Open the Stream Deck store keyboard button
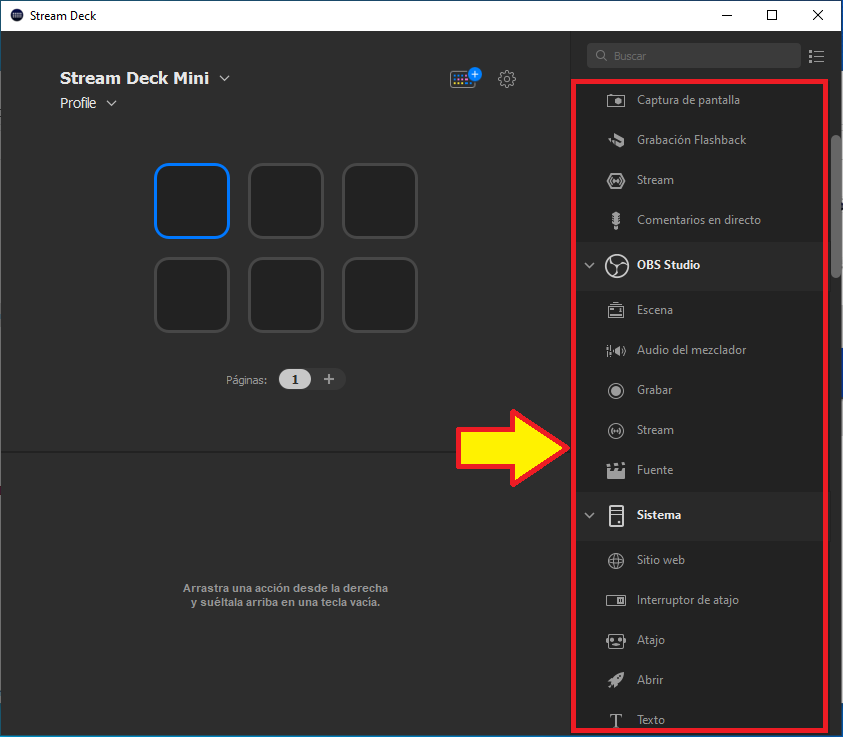Image resolution: width=843 pixels, height=737 pixels. pyautogui.click(x=465, y=79)
